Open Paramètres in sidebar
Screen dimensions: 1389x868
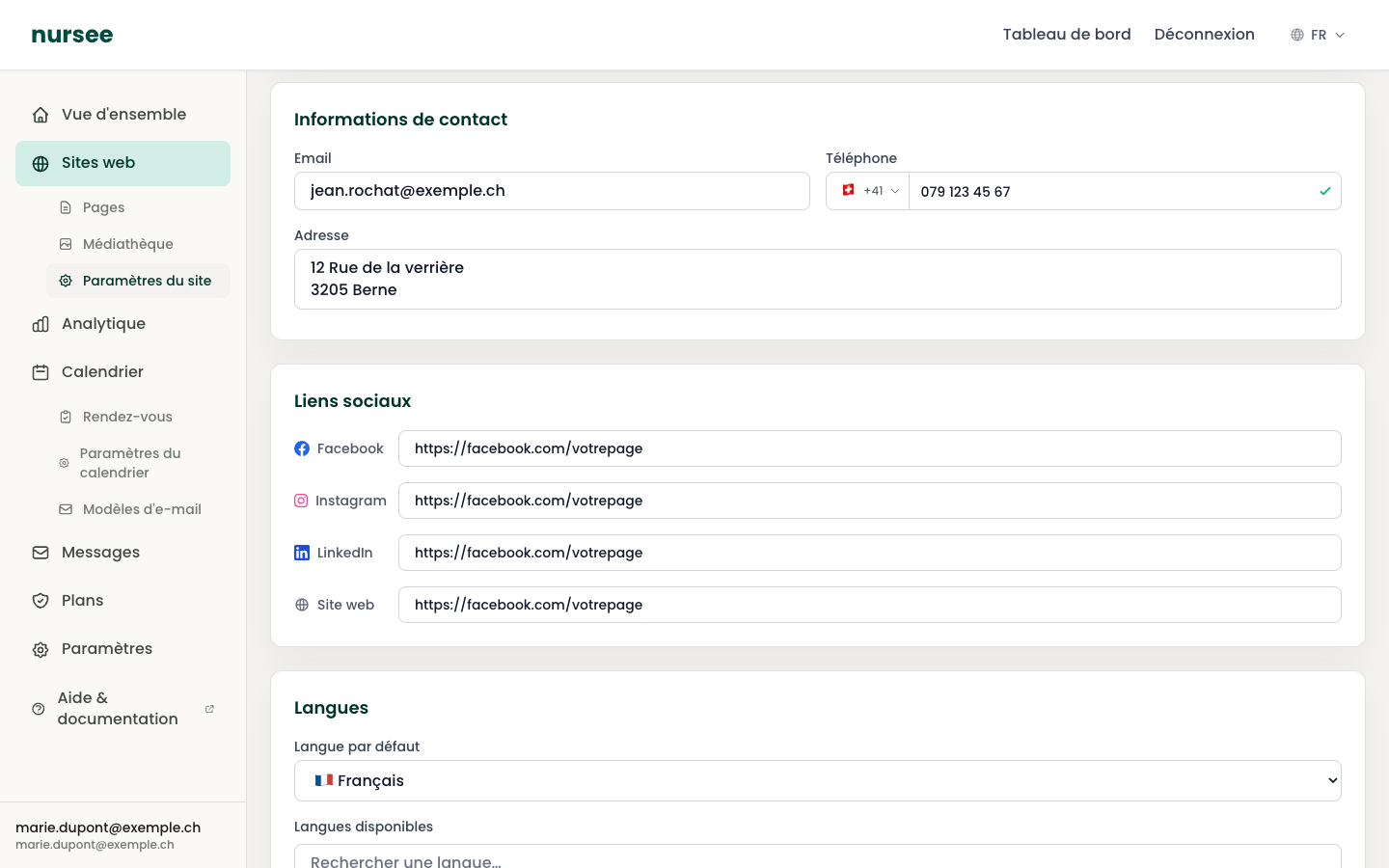[123, 649]
